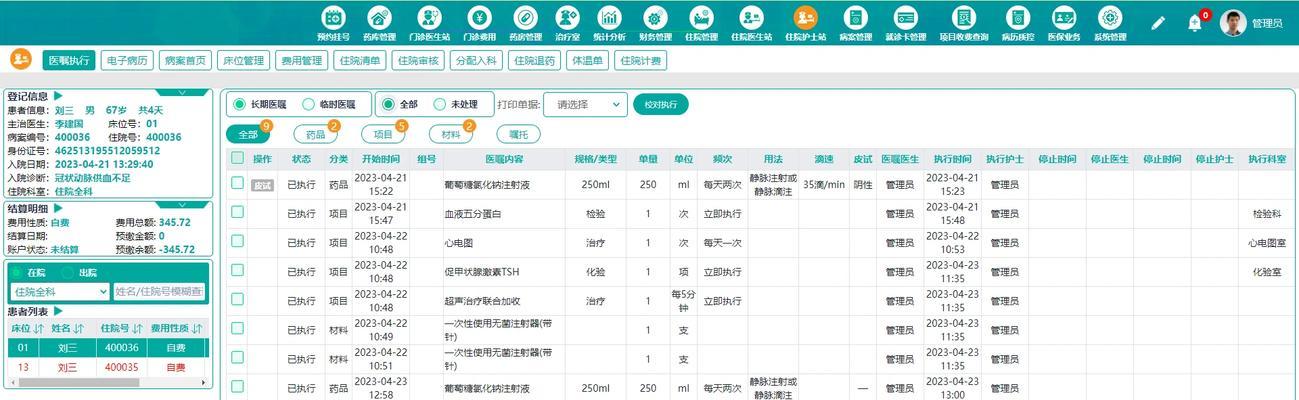Filter orders by the 药品 button
This screenshot has width=1299, height=400.
coord(315,134)
